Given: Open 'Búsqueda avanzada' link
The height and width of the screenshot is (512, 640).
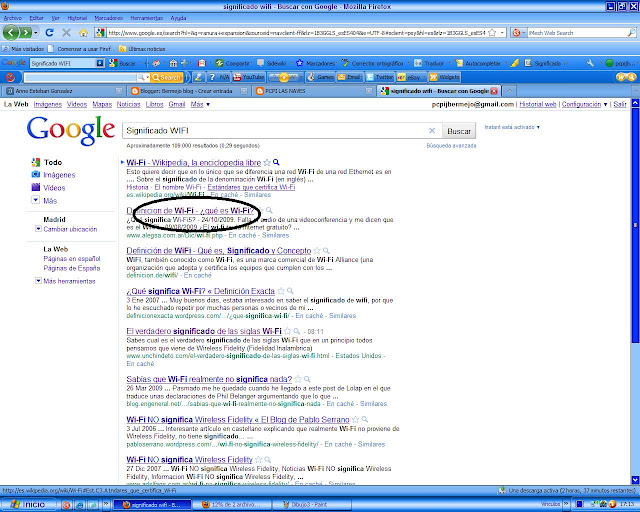Looking at the screenshot, I should [451, 145].
